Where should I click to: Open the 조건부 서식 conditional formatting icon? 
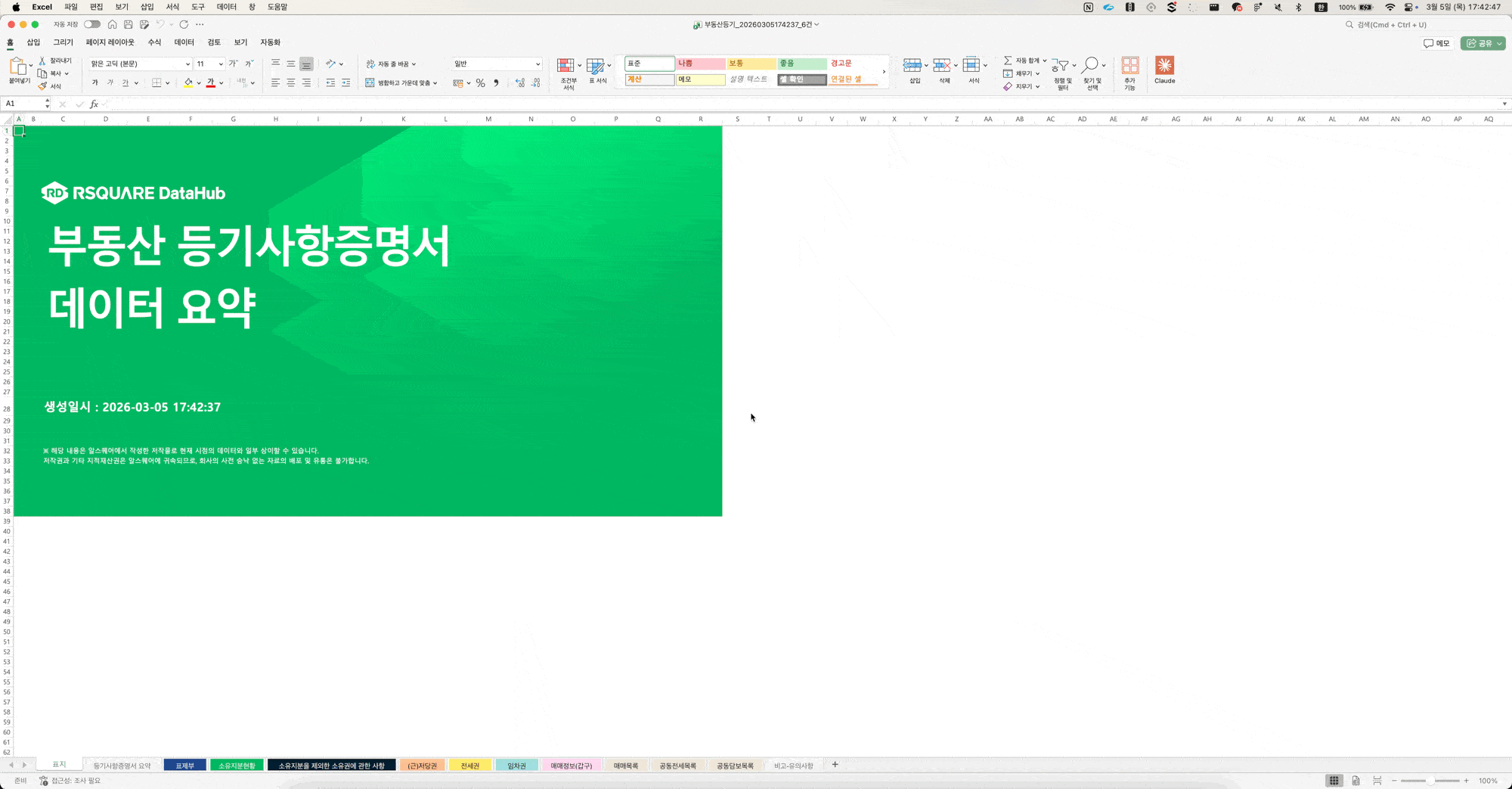point(565,66)
